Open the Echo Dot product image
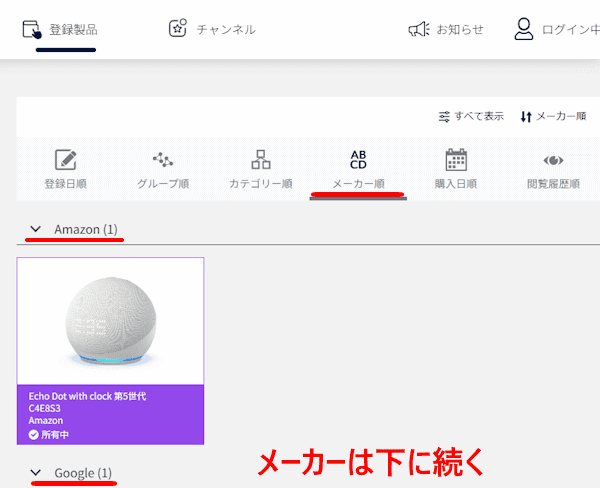The height and width of the screenshot is (488, 600). pos(110,321)
